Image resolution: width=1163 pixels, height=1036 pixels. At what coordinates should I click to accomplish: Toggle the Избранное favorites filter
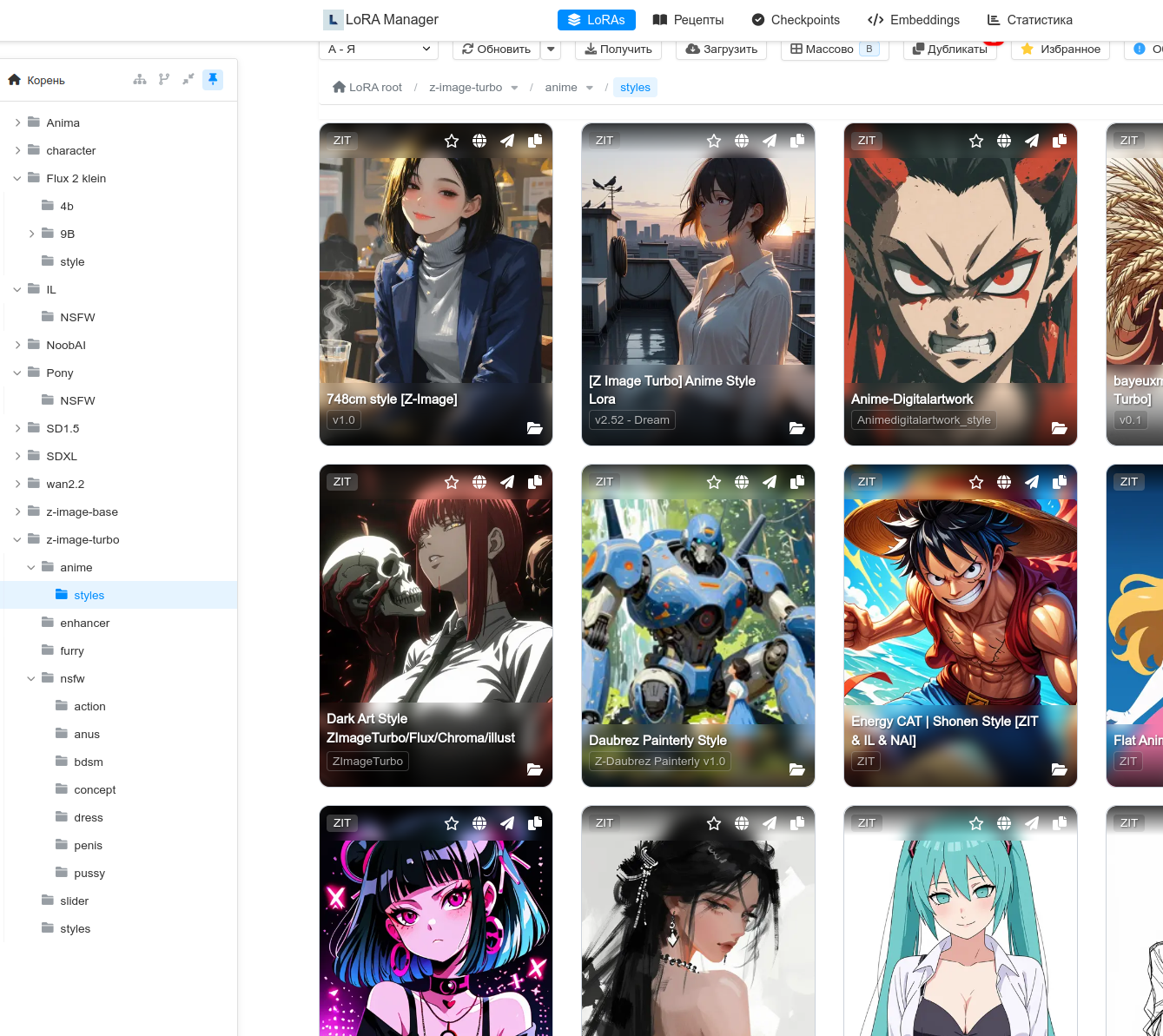1061,49
